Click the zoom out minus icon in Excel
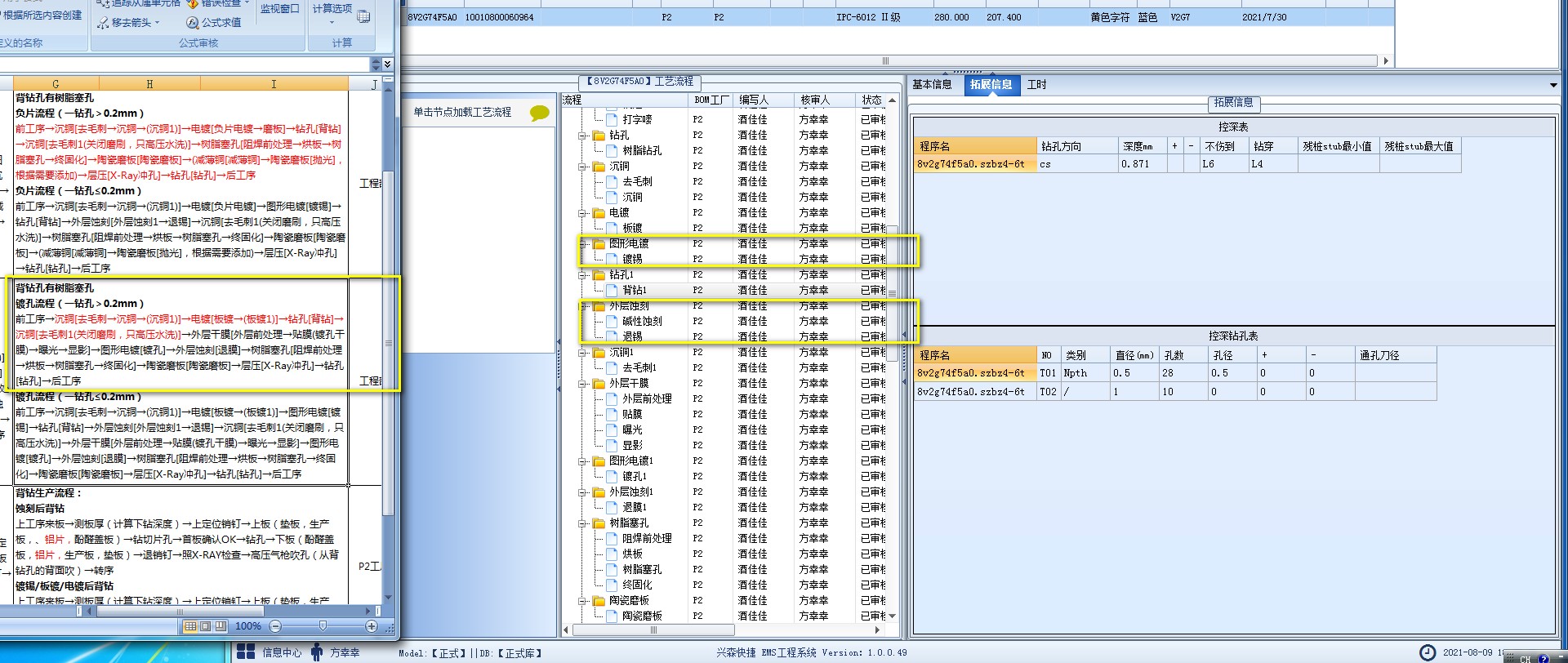The height and width of the screenshot is (663, 1568). (x=275, y=626)
